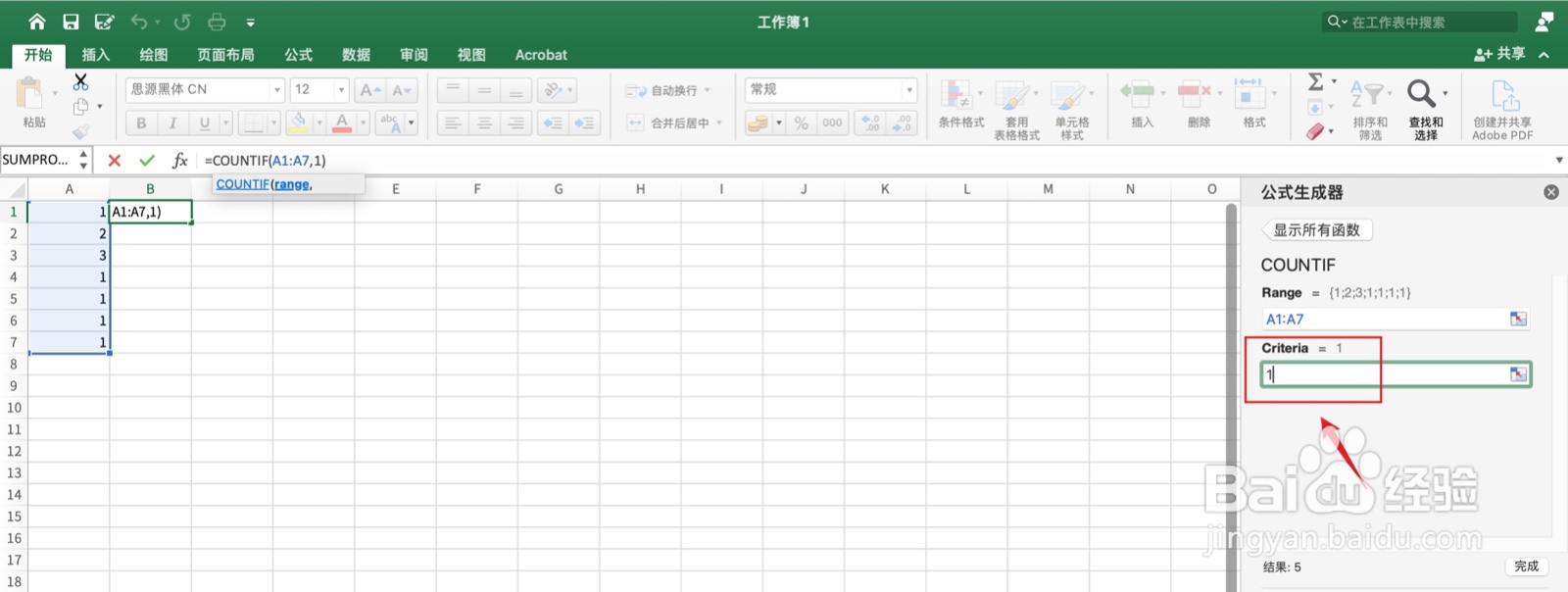The width and height of the screenshot is (1568, 592).
Task: Click the Paste clipboard icon
Action: coord(30,94)
